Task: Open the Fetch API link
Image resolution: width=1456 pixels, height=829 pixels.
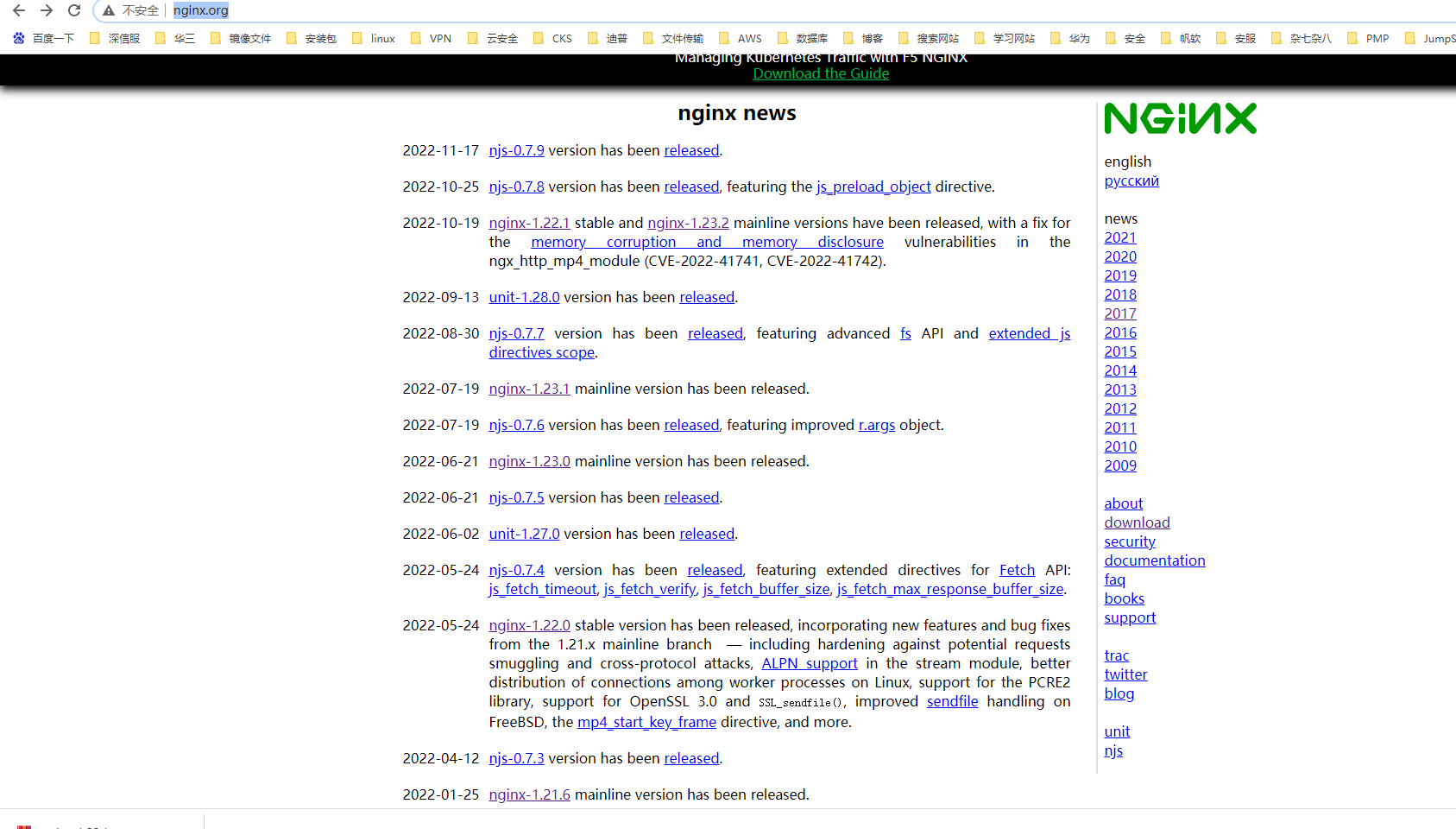Action: pyautogui.click(x=1017, y=570)
